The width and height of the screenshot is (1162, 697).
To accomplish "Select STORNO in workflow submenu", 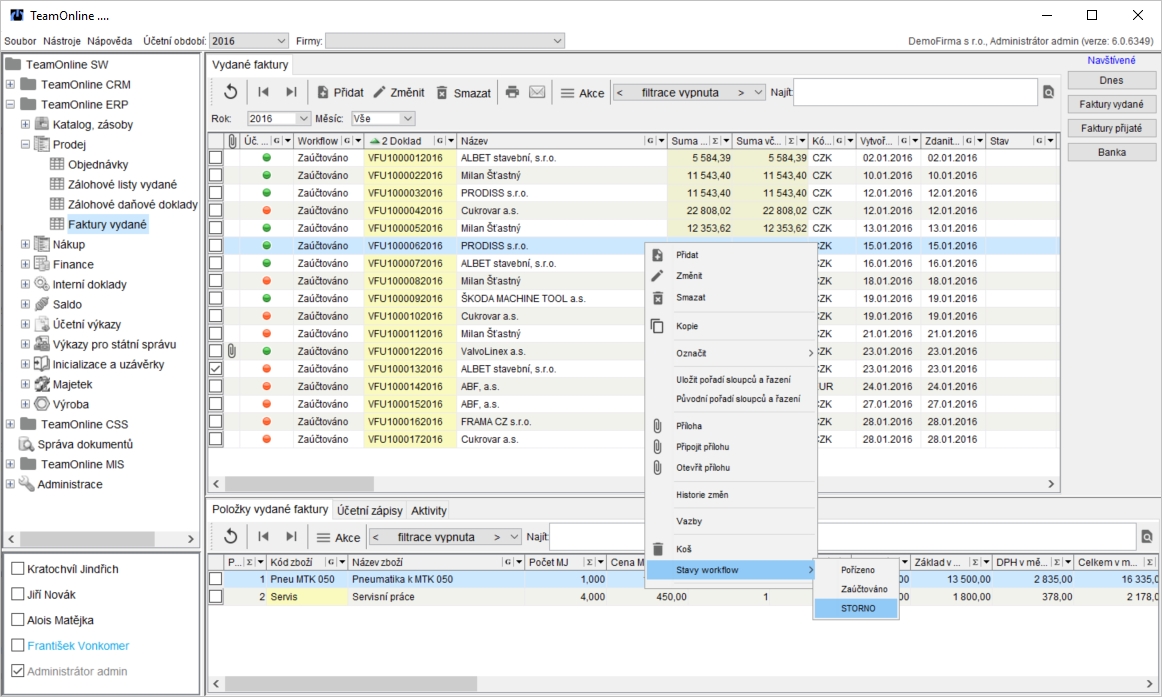I will click(856, 608).
